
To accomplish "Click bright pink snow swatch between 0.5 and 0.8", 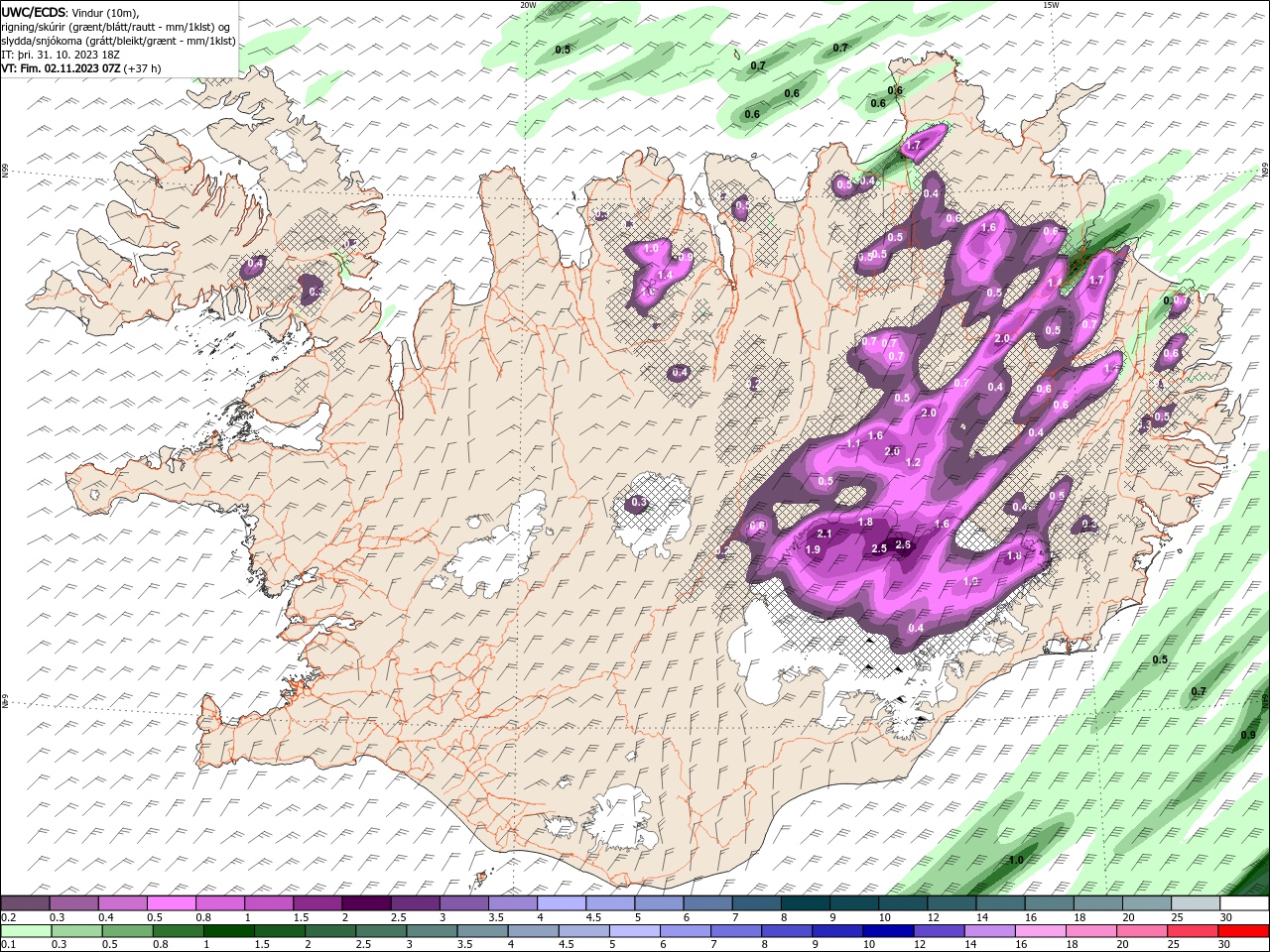I will pos(172,903).
